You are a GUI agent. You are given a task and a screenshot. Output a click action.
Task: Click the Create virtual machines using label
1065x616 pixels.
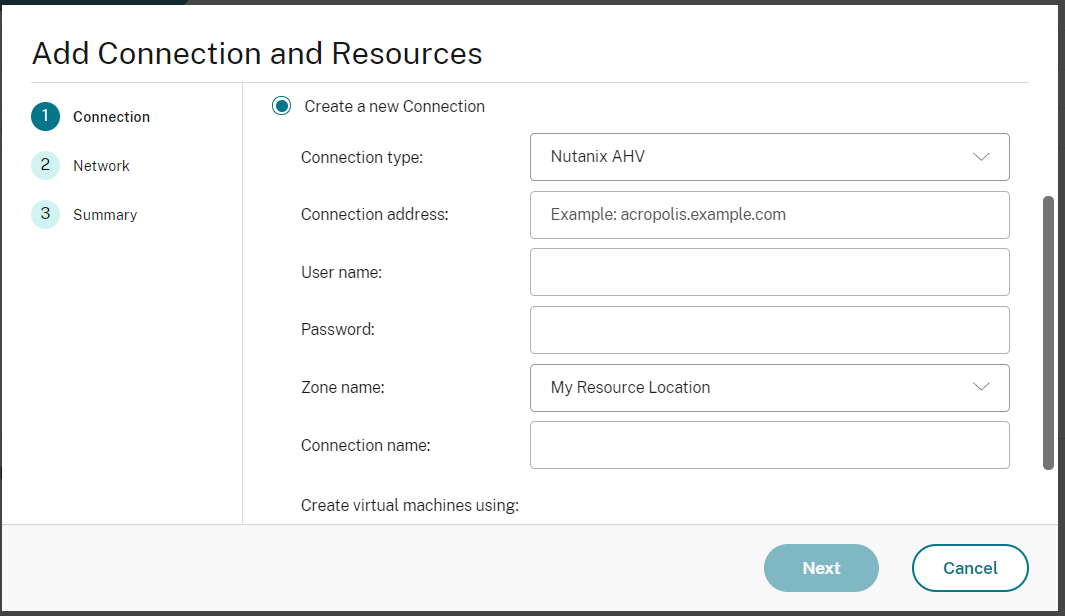[x=409, y=505]
